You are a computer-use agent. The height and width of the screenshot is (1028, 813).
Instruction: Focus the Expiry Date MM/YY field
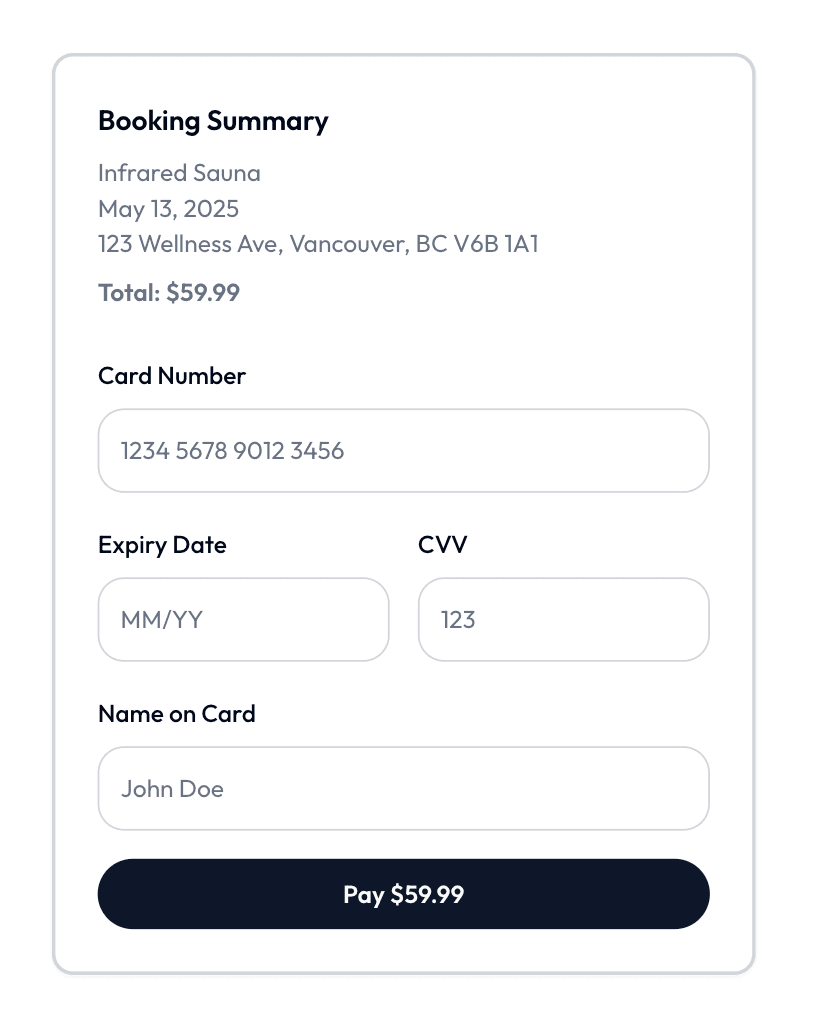pyautogui.click(x=243, y=619)
